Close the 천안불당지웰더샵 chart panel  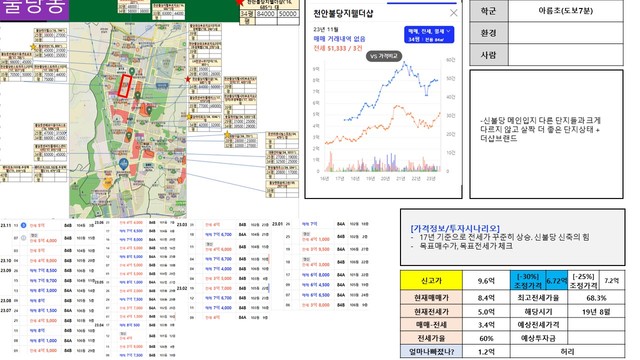point(453,13)
